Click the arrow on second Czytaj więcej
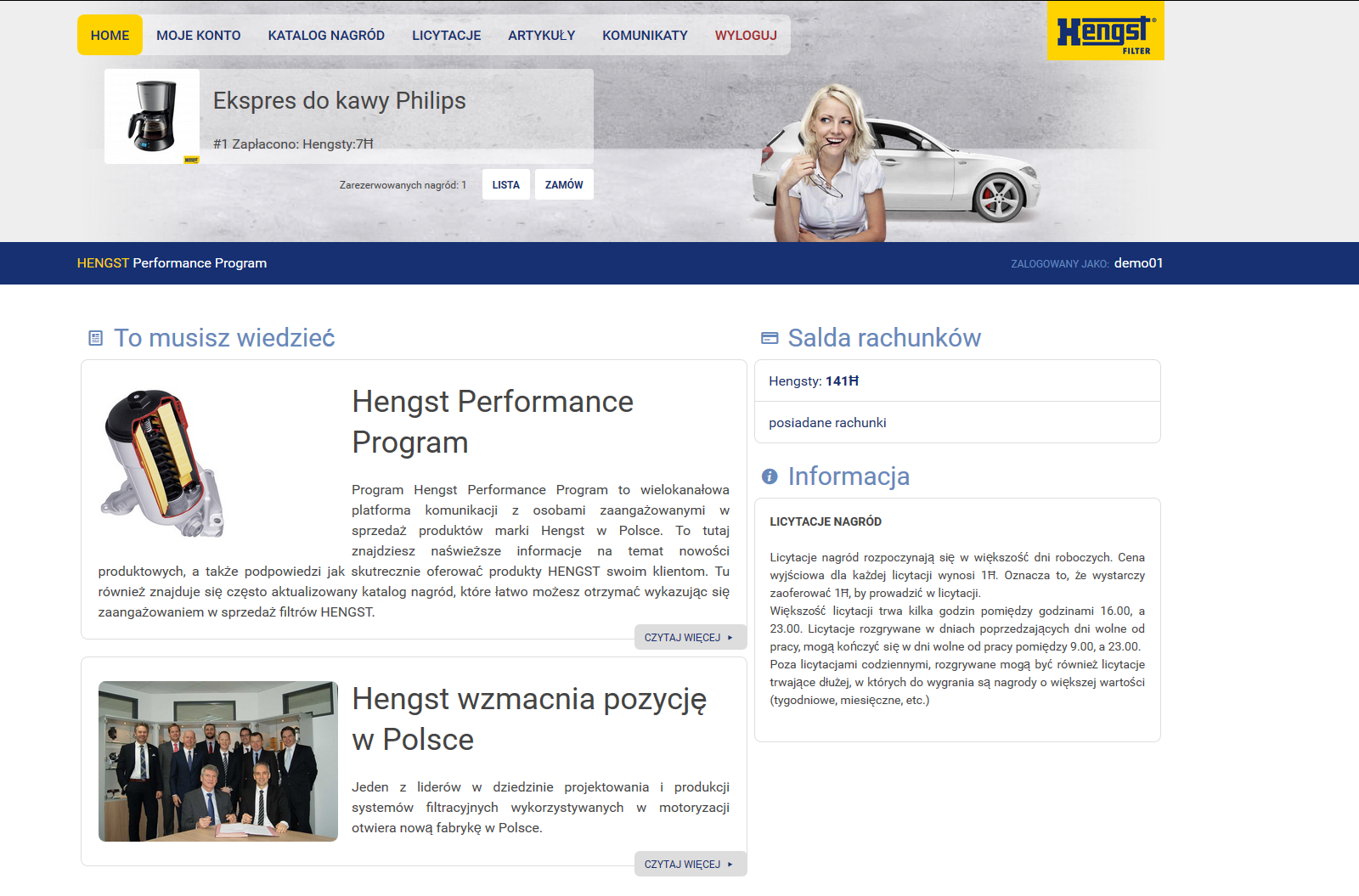 click(x=730, y=865)
